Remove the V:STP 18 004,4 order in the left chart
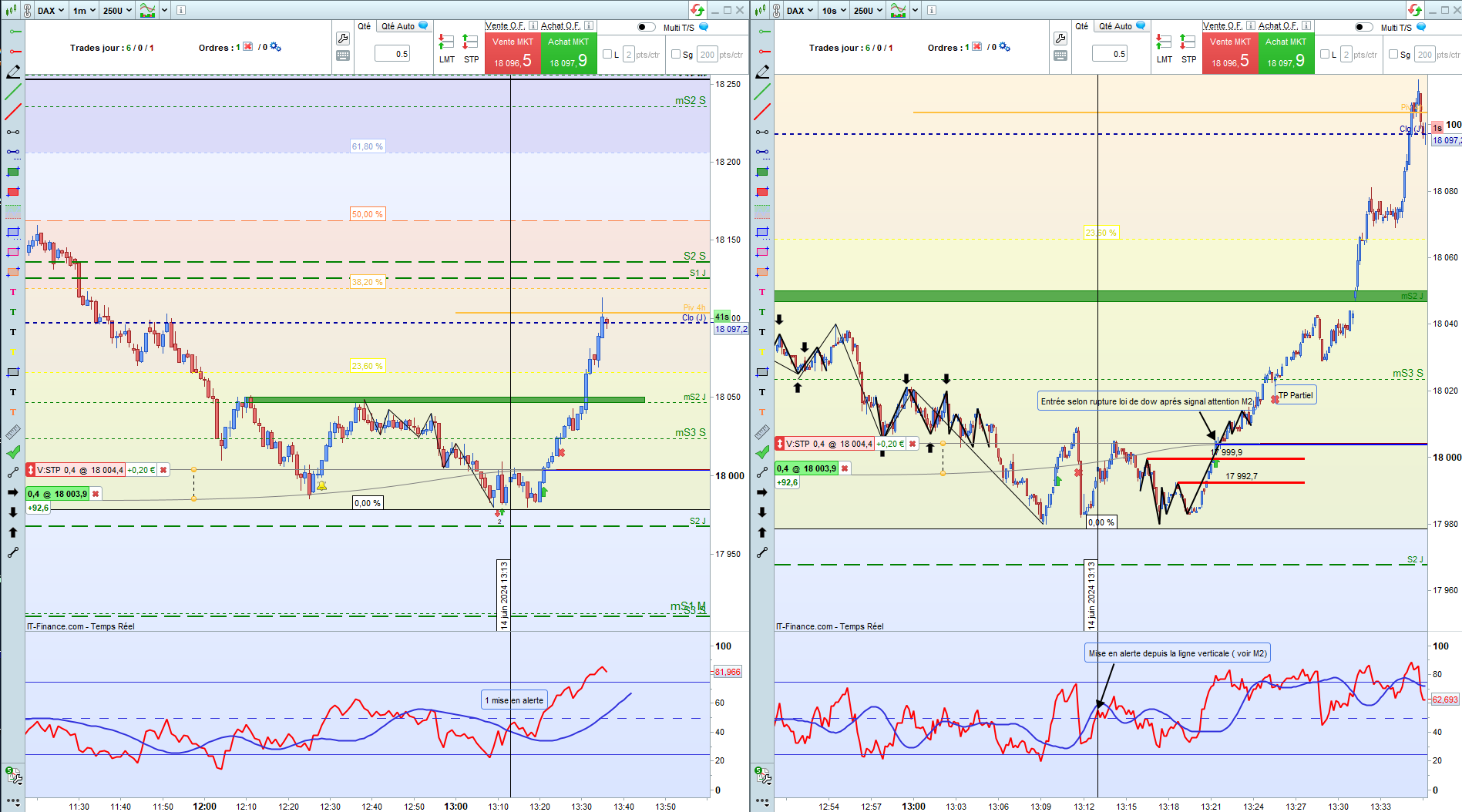This screenshot has width=1462, height=812. pos(163,470)
